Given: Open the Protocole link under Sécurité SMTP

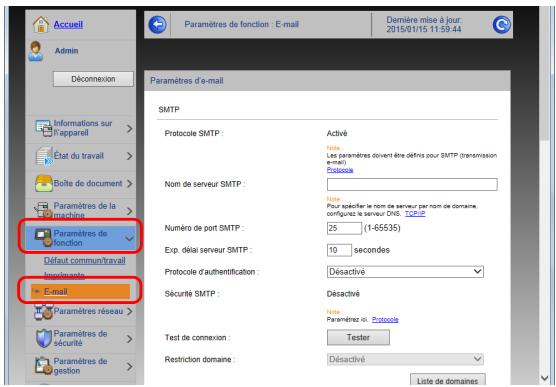Looking at the screenshot, I should (x=385, y=320).
